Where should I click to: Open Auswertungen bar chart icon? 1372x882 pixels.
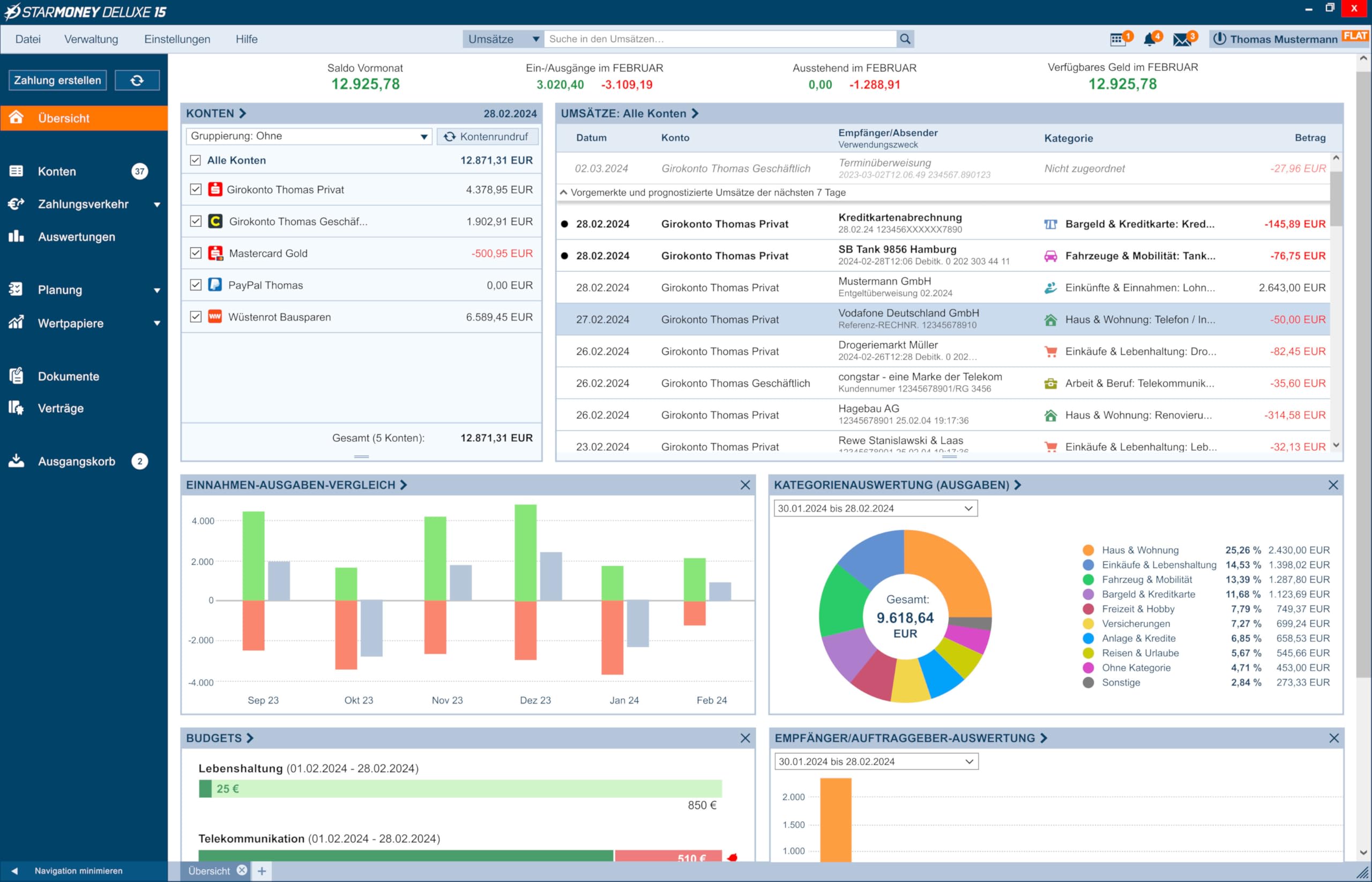click(x=16, y=236)
